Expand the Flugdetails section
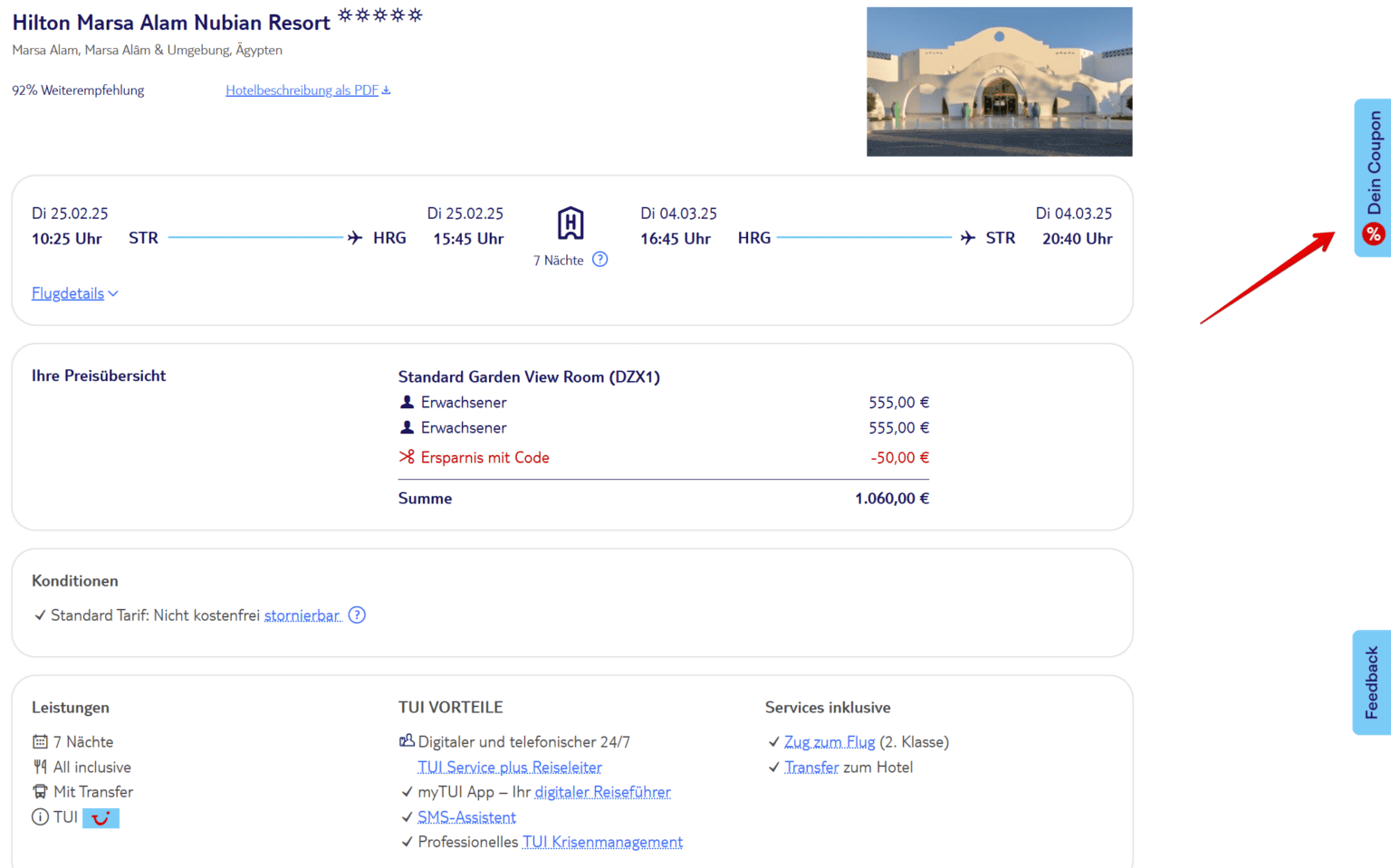 coord(75,293)
